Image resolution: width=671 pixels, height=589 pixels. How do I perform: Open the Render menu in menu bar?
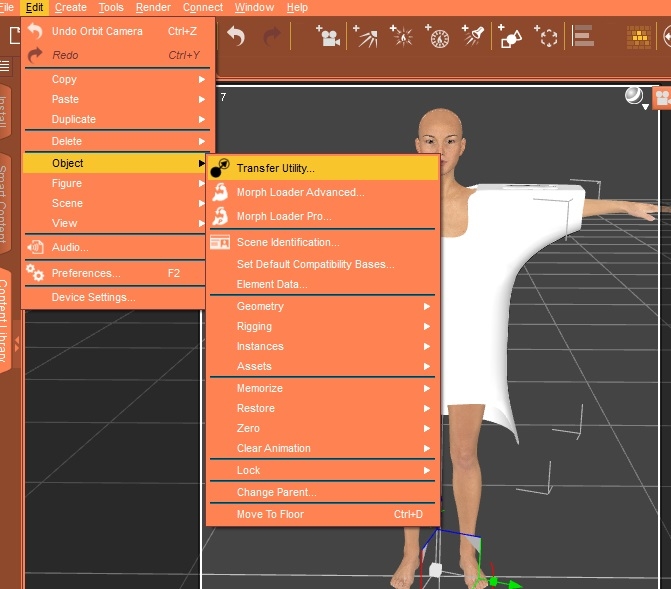(x=153, y=7)
